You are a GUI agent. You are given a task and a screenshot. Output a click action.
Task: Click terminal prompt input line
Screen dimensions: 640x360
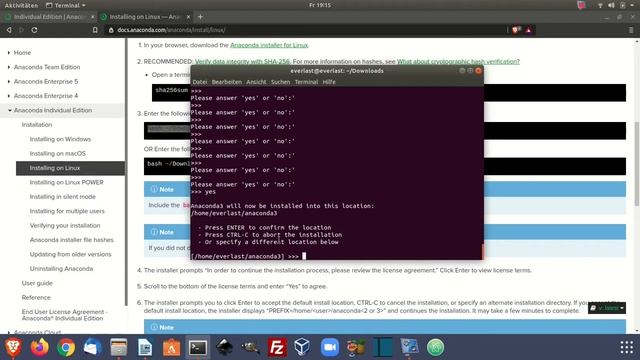337,256
